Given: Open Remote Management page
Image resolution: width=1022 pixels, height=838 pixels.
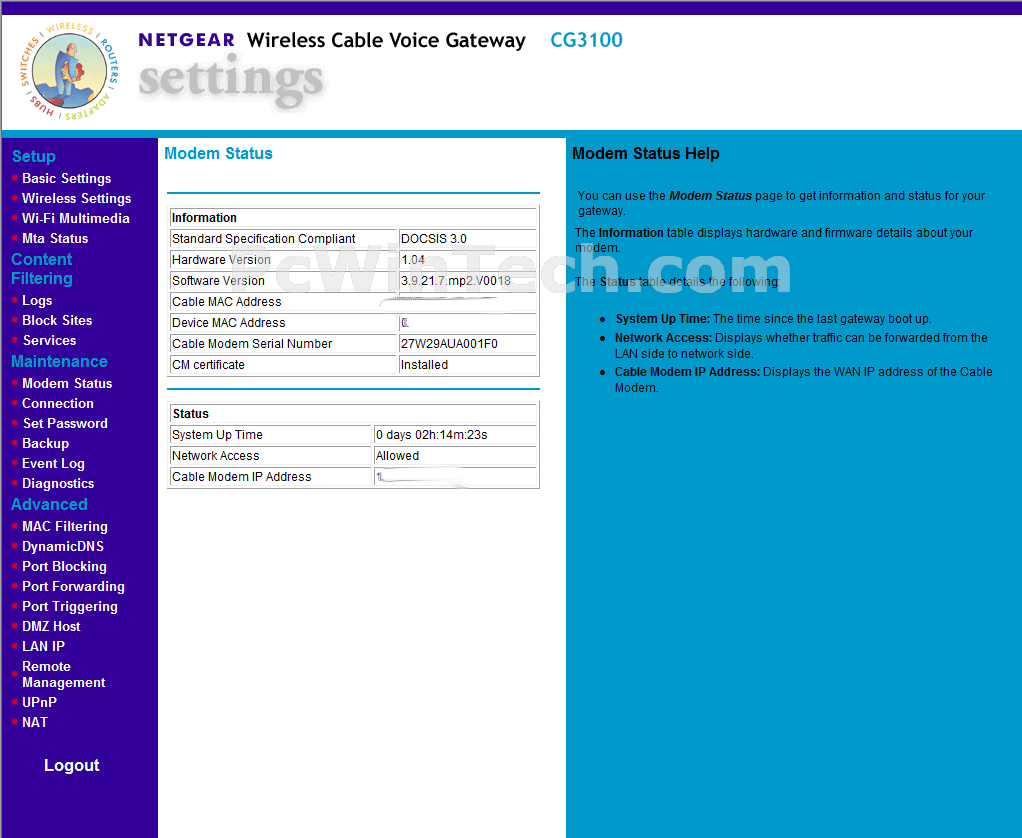Looking at the screenshot, I should [x=63, y=674].
